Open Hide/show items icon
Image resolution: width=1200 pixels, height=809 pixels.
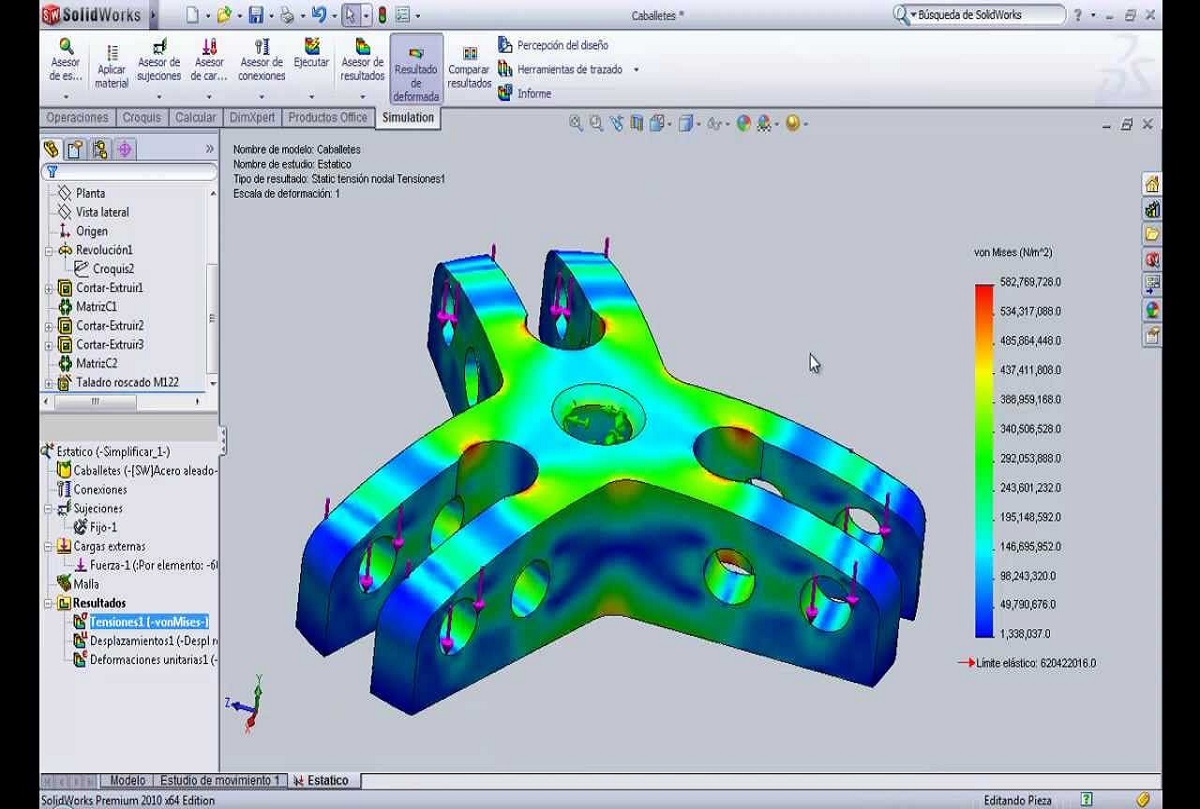716,124
